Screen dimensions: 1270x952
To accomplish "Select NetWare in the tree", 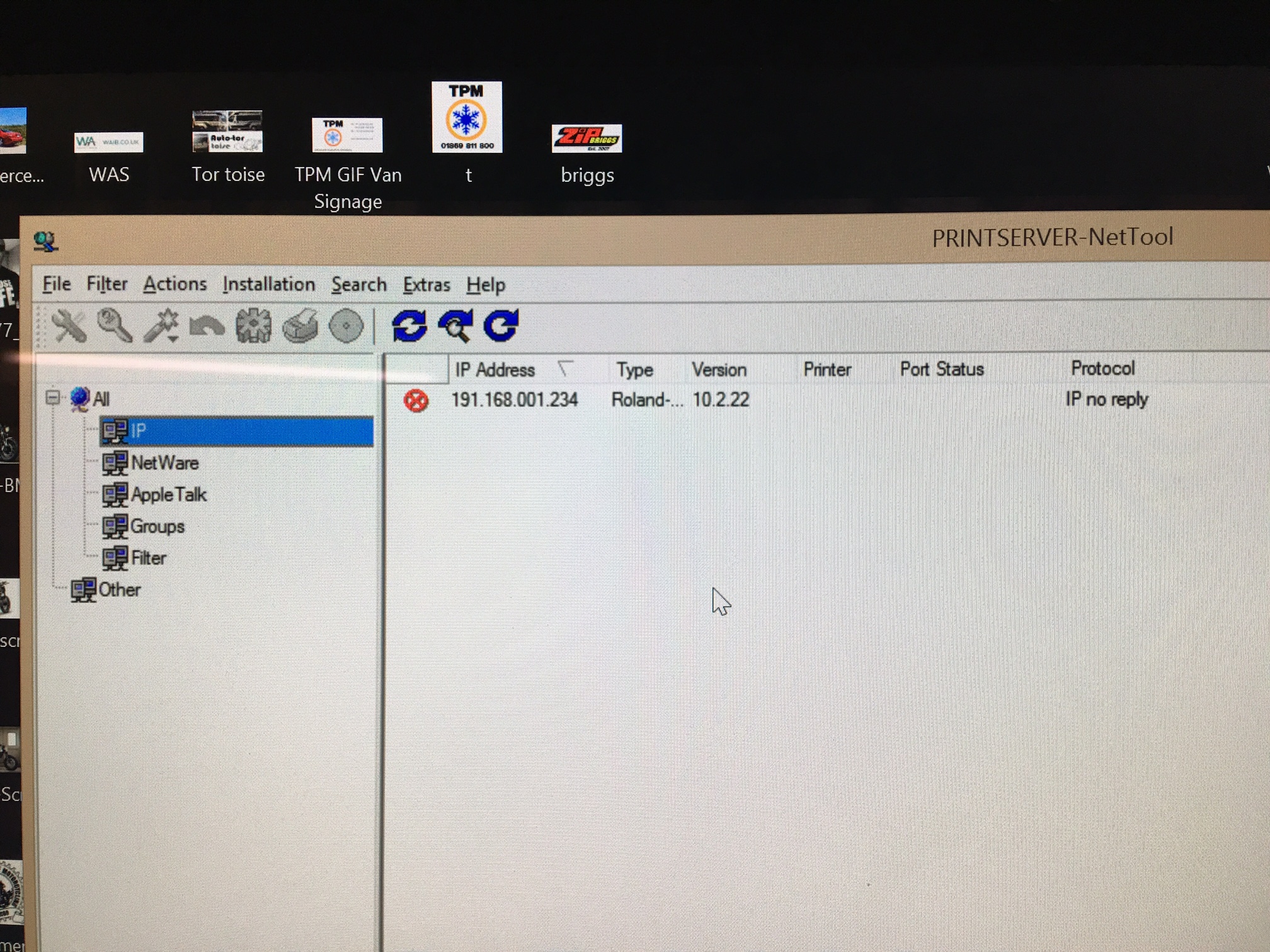I will [164, 463].
